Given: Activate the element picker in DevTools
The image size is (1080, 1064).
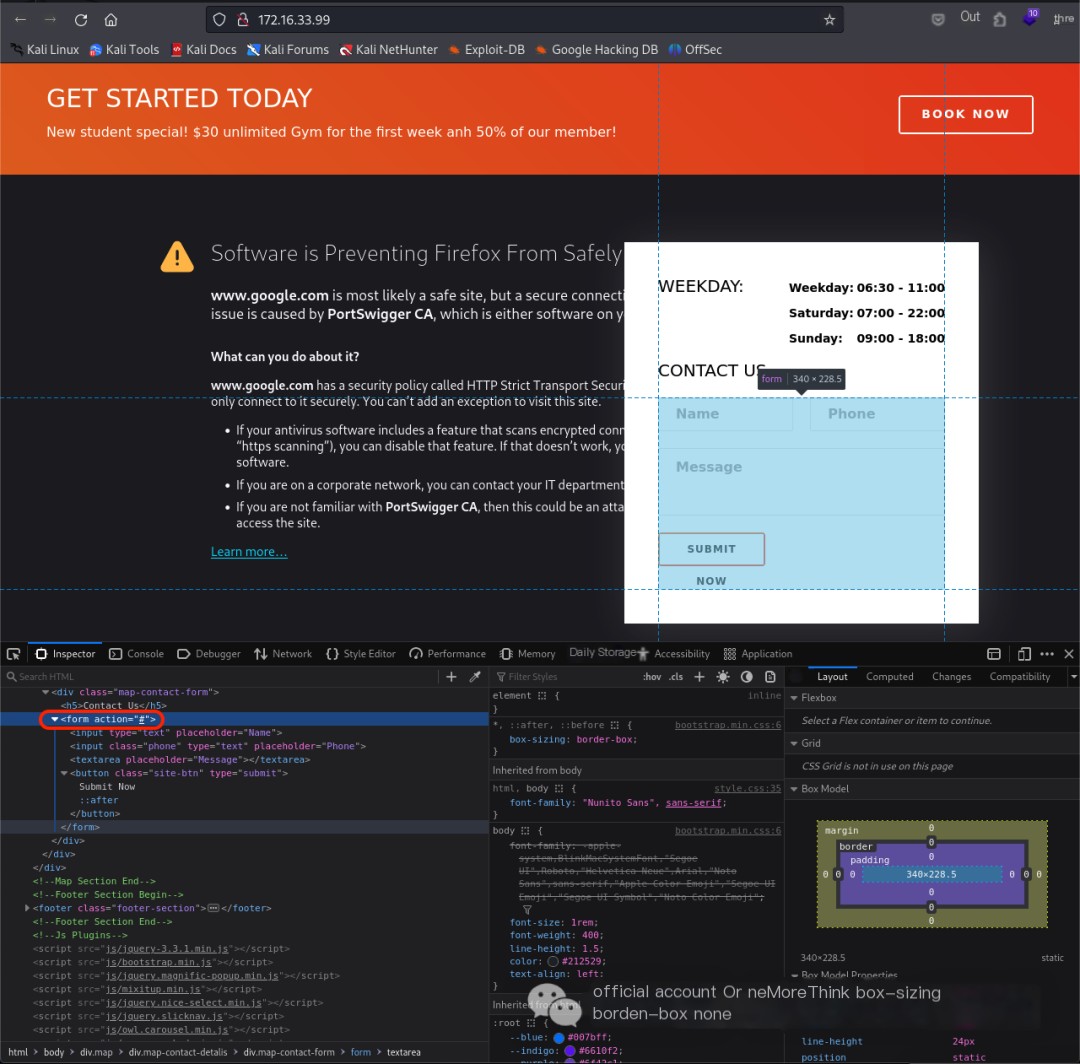Looking at the screenshot, I should 13,654.
